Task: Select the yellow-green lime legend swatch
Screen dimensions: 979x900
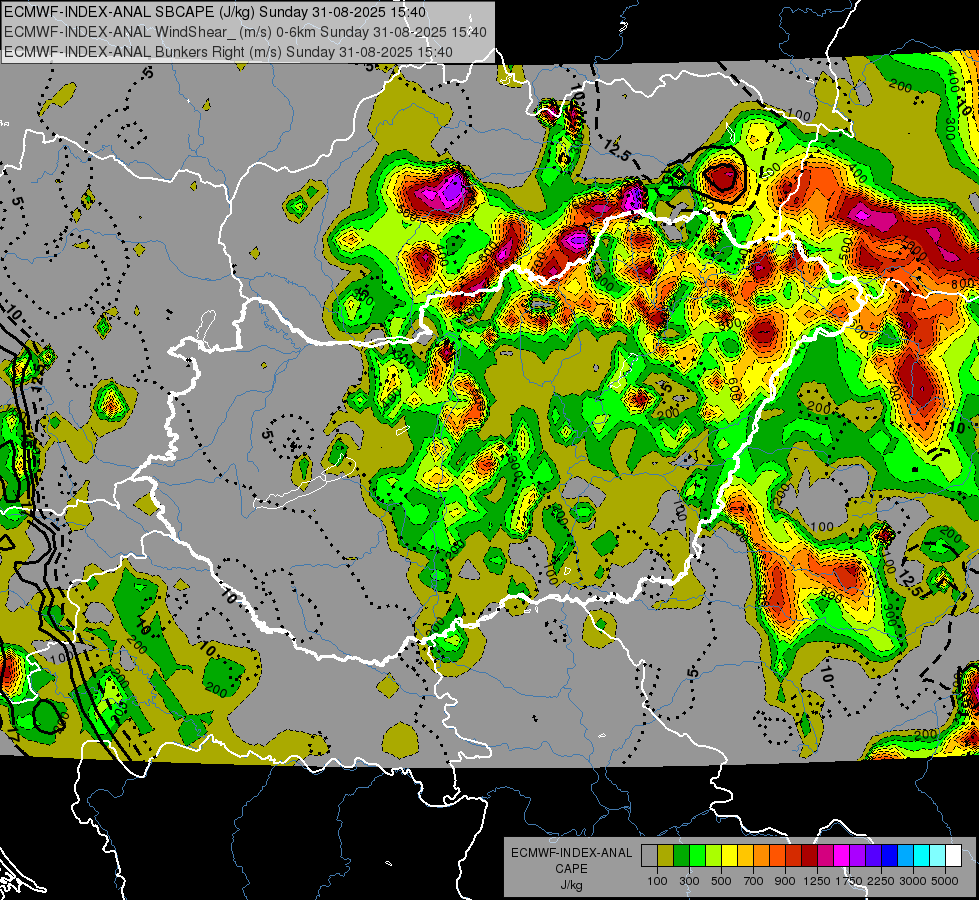Action: coord(713,856)
